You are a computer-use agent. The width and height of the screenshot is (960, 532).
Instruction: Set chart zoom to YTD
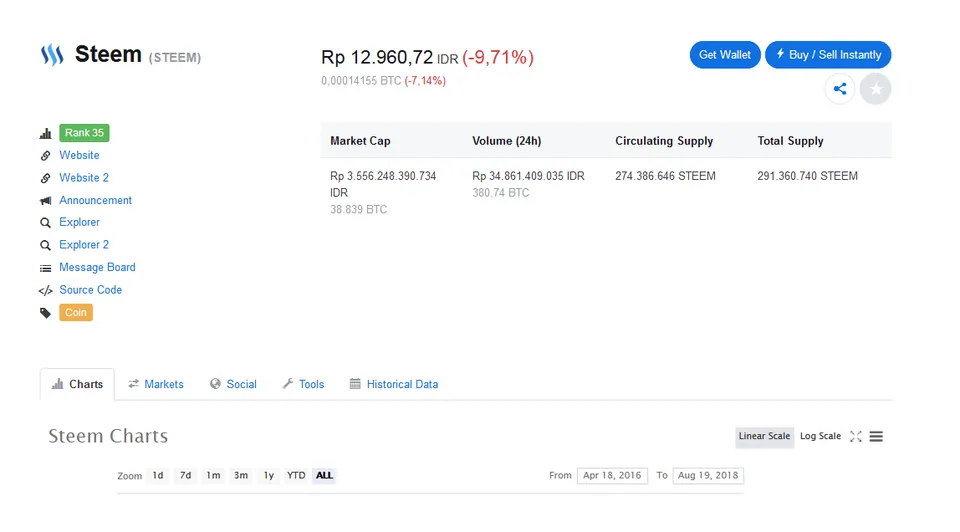coord(296,476)
